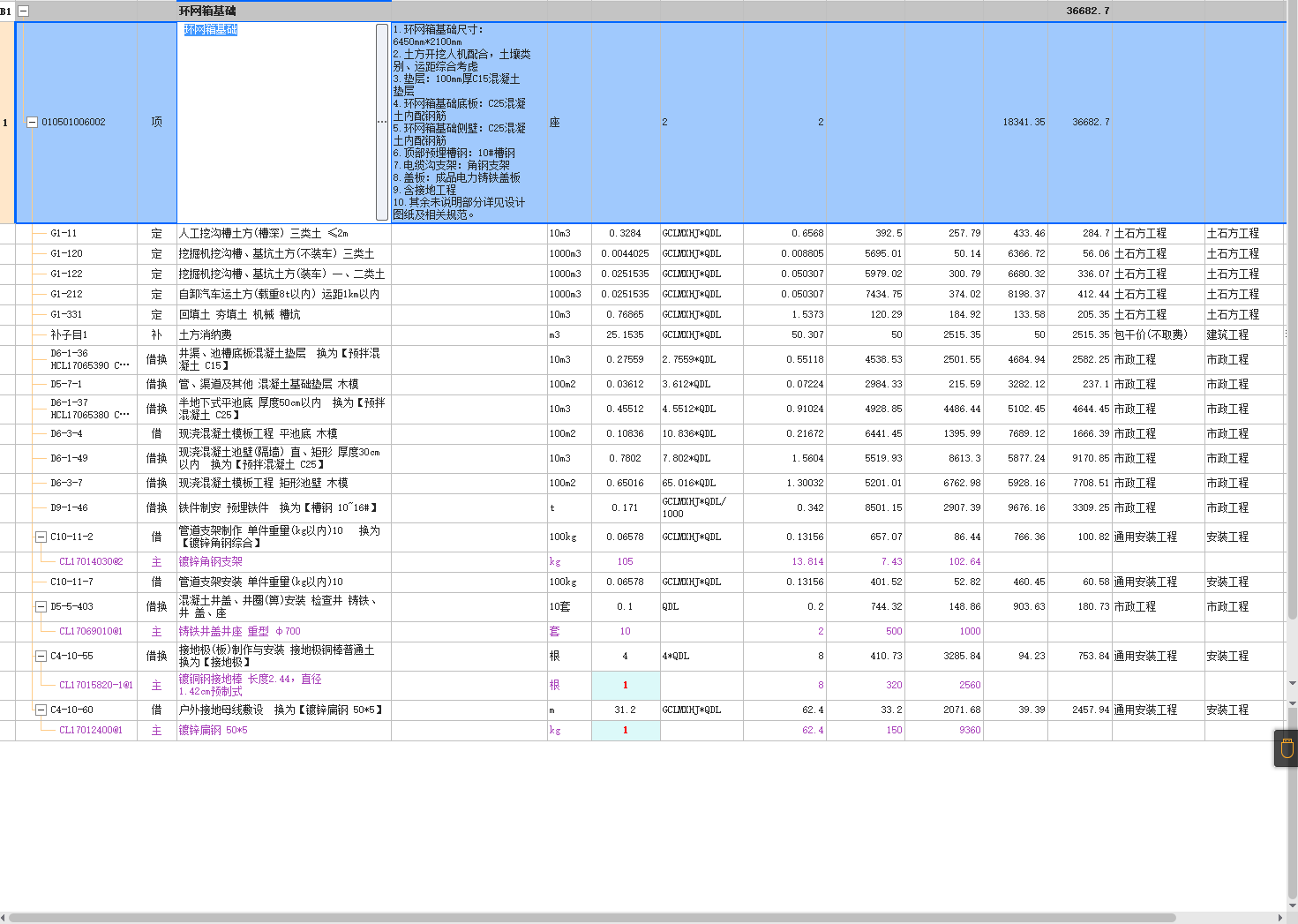Click material name 镀锌角钢支架
1298x924 pixels.
pos(210,561)
